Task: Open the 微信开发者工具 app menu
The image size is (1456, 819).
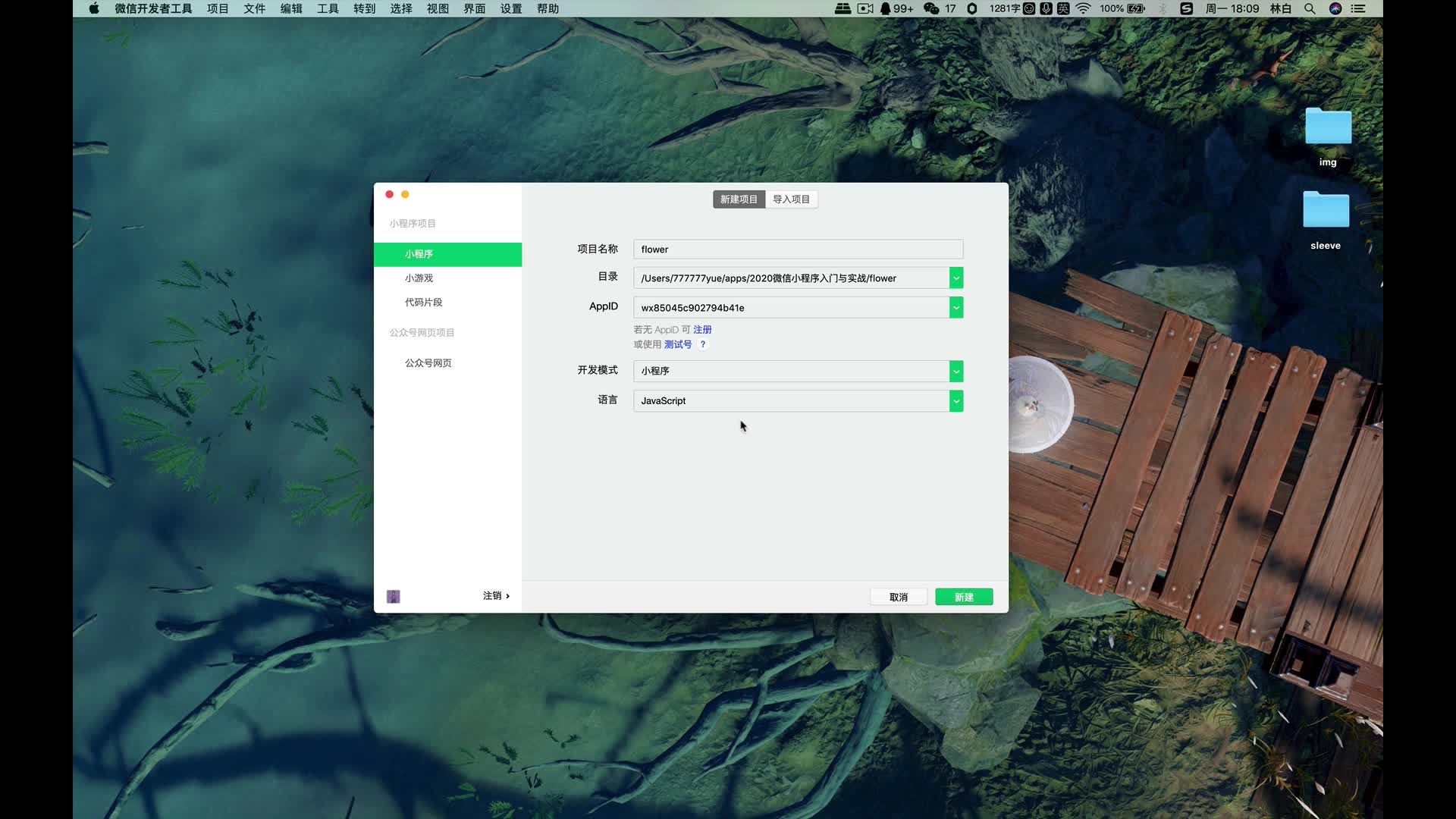Action: click(153, 8)
